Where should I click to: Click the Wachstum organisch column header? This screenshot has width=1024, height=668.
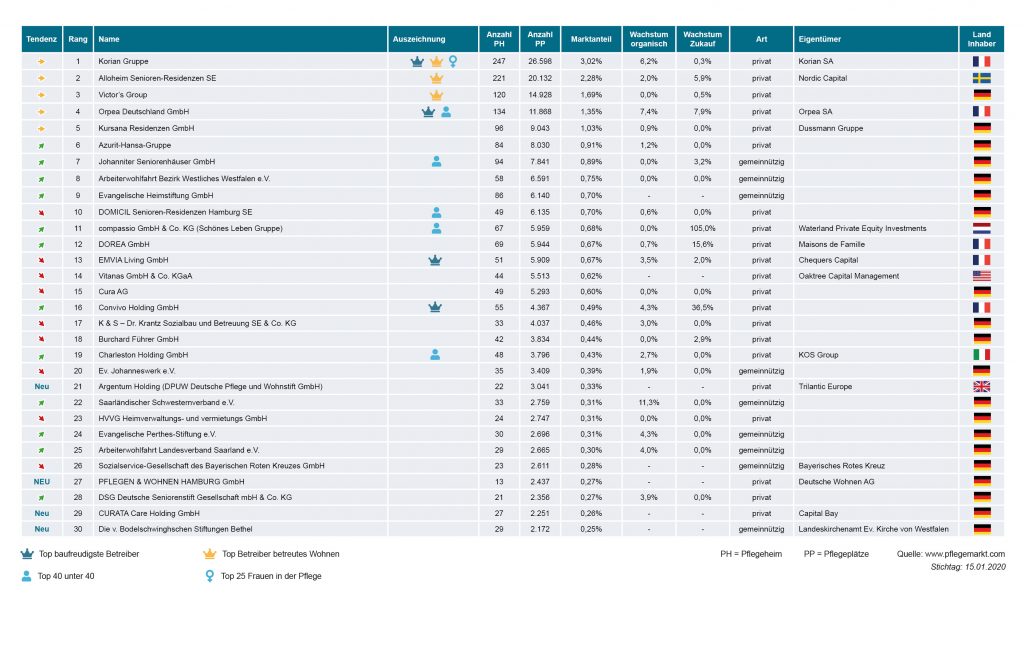[648, 39]
